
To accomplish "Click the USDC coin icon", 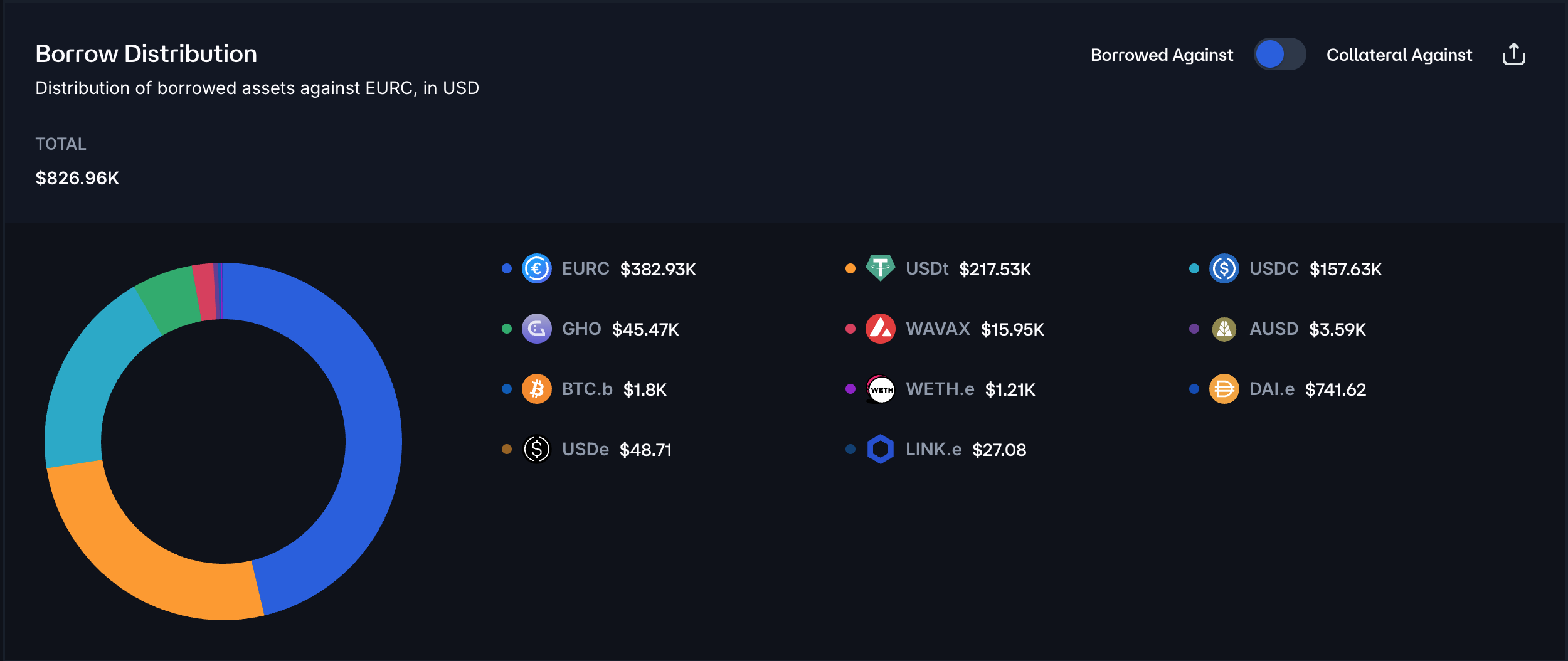I will [1224, 269].
